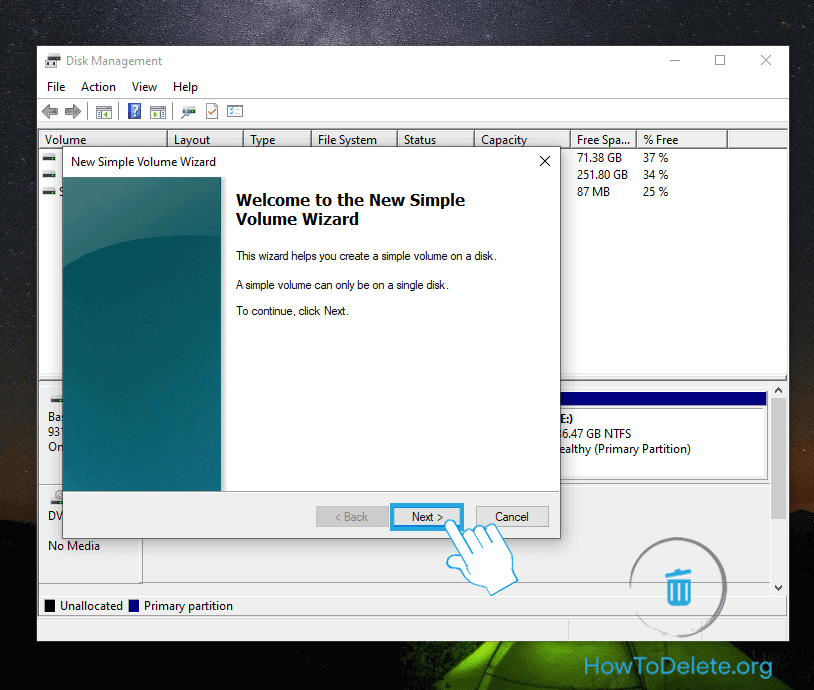Cancel the New Simple Volume Wizard
The height and width of the screenshot is (690, 814).
[511, 517]
